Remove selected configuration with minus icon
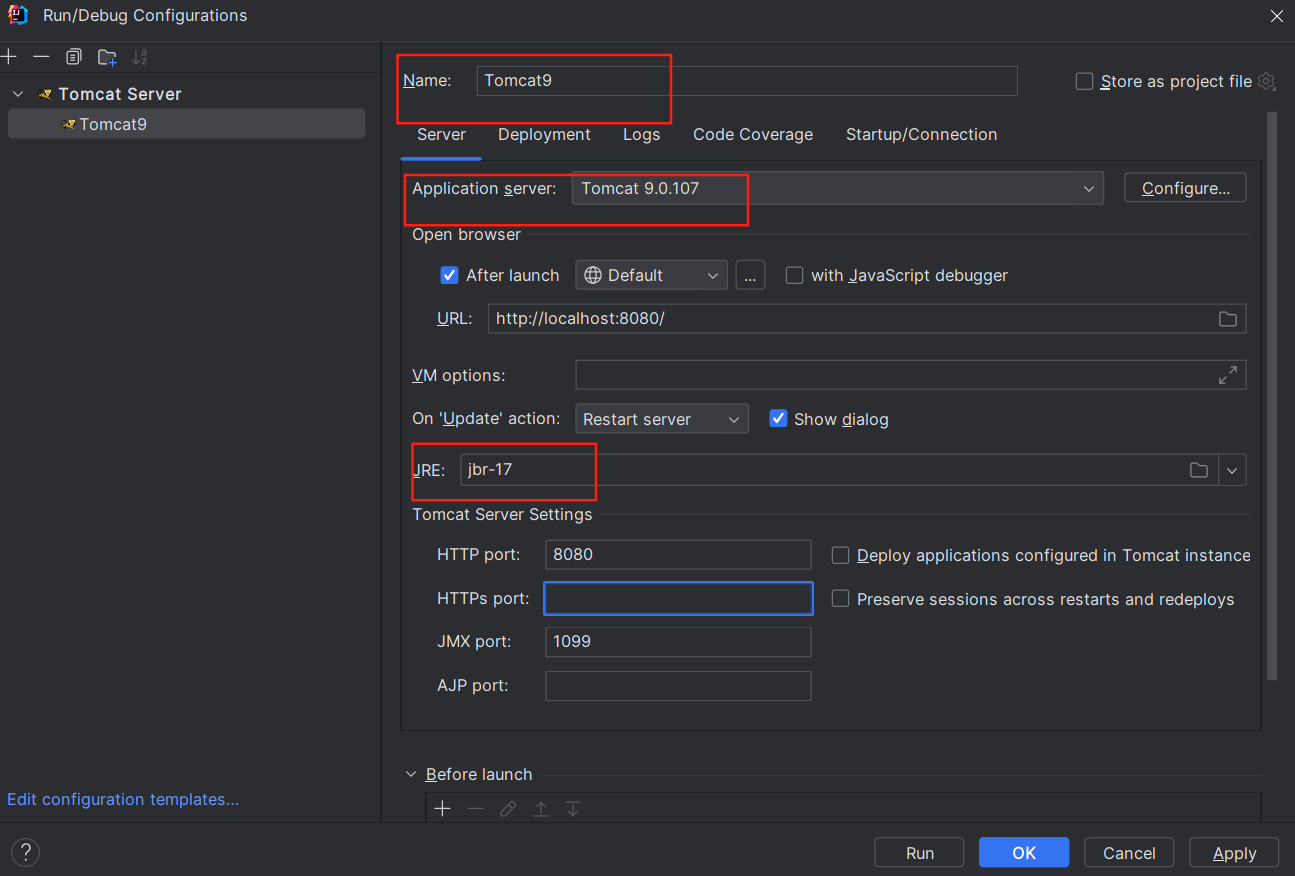This screenshot has height=876, width=1295. pos(41,57)
